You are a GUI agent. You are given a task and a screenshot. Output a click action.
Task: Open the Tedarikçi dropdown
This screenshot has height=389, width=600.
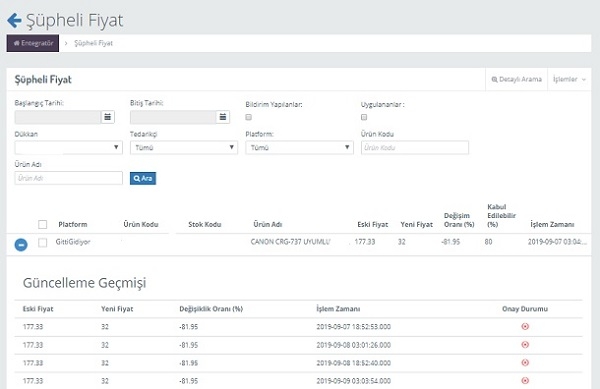tap(184, 147)
